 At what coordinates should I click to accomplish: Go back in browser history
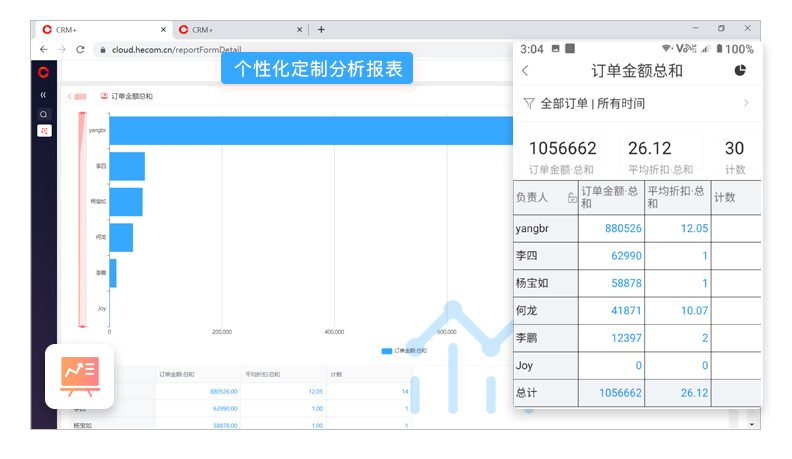pyautogui.click(x=43, y=49)
